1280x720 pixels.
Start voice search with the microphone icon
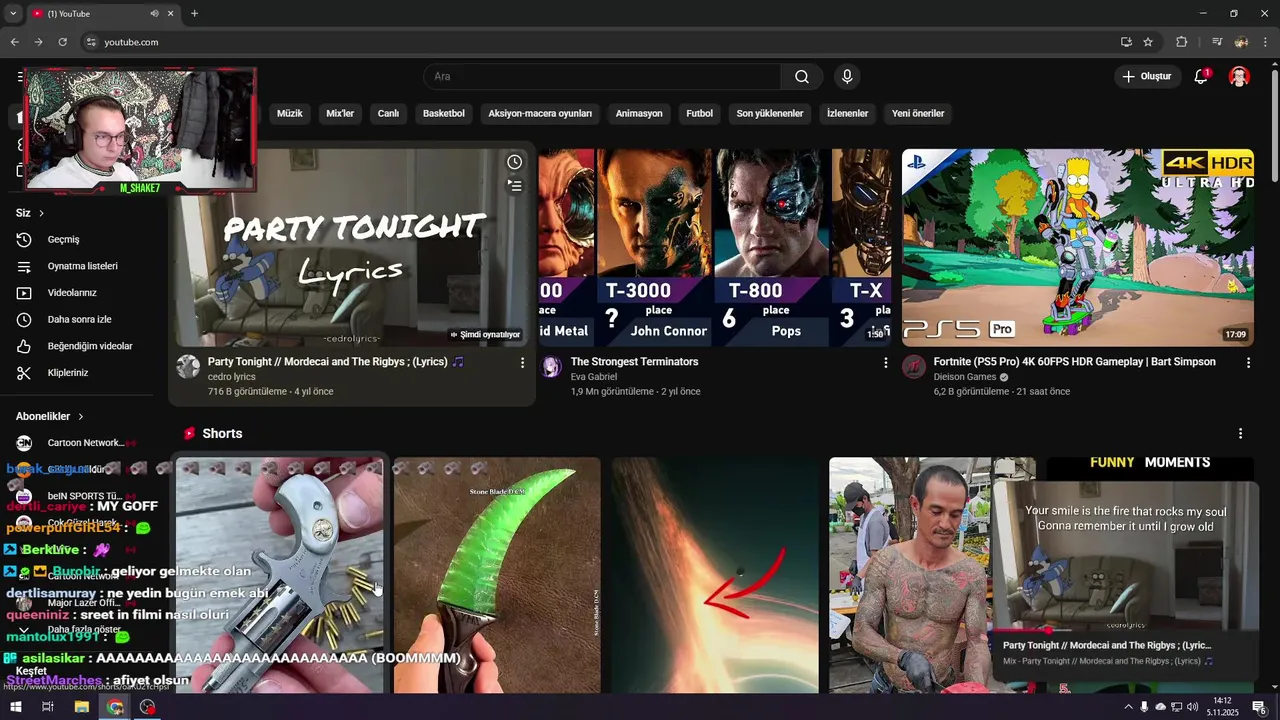(x=847, y=77)
